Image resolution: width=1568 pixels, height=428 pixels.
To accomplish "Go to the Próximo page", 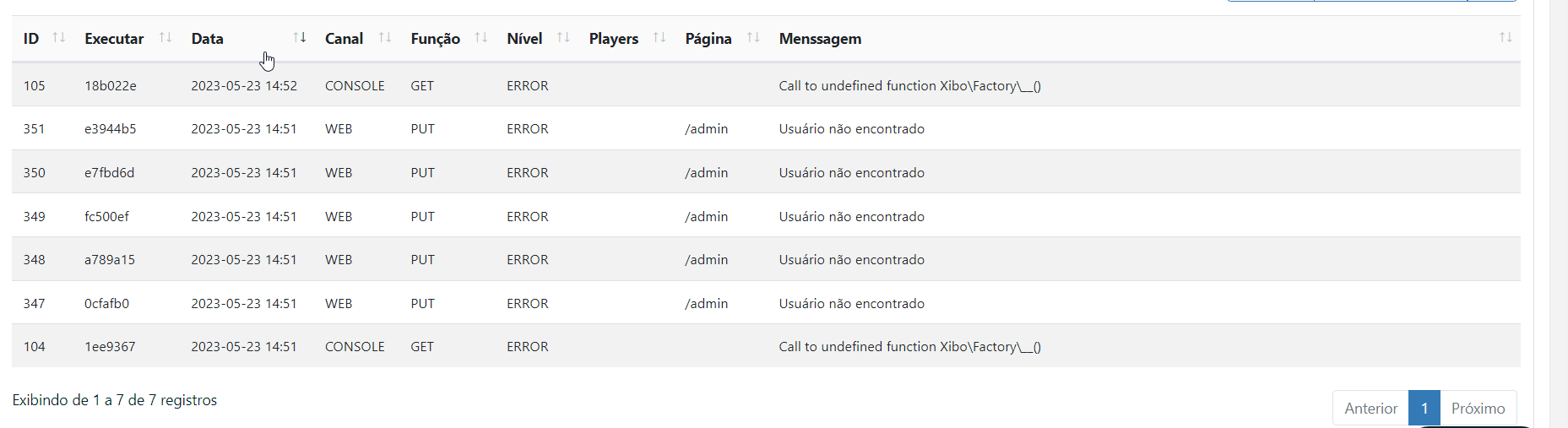I will (1478, 409).
